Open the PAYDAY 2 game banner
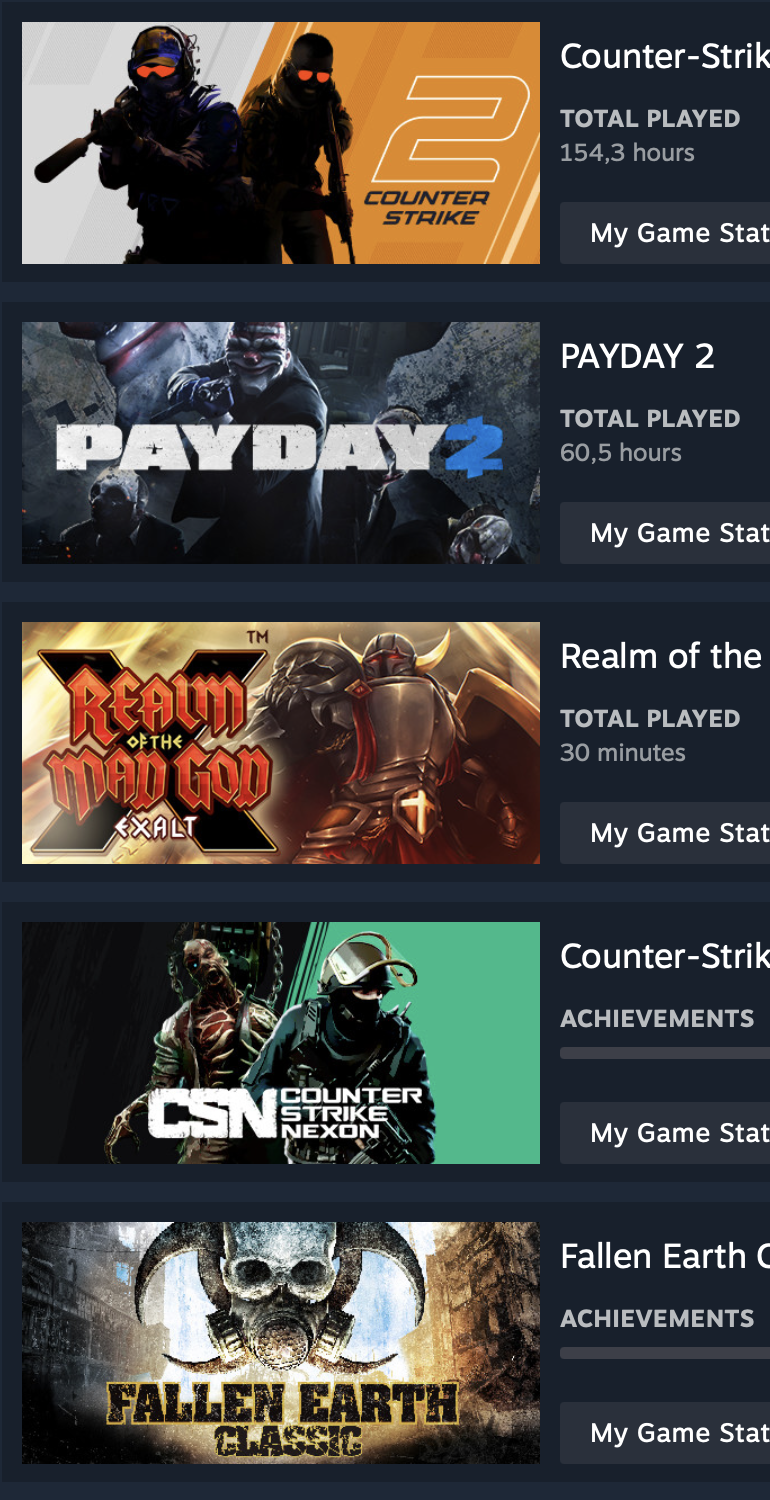The height and width of the screenshot is (1500, 770). click(281, 443)
